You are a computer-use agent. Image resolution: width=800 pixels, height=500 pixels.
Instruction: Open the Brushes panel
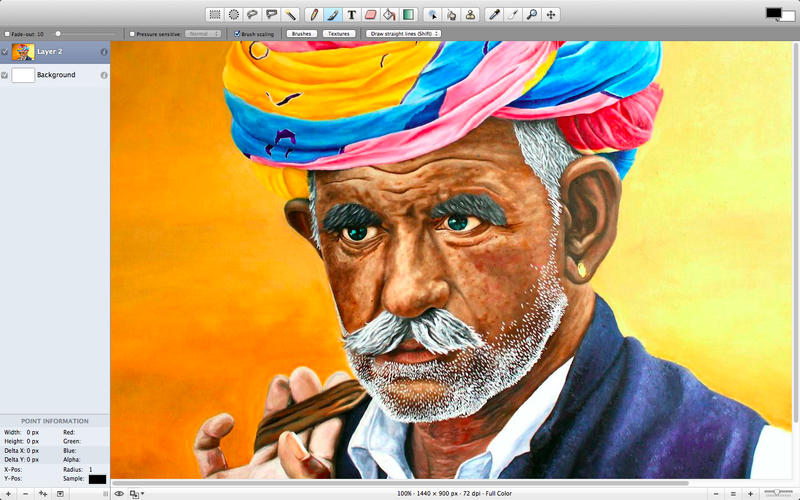point(302,34)
